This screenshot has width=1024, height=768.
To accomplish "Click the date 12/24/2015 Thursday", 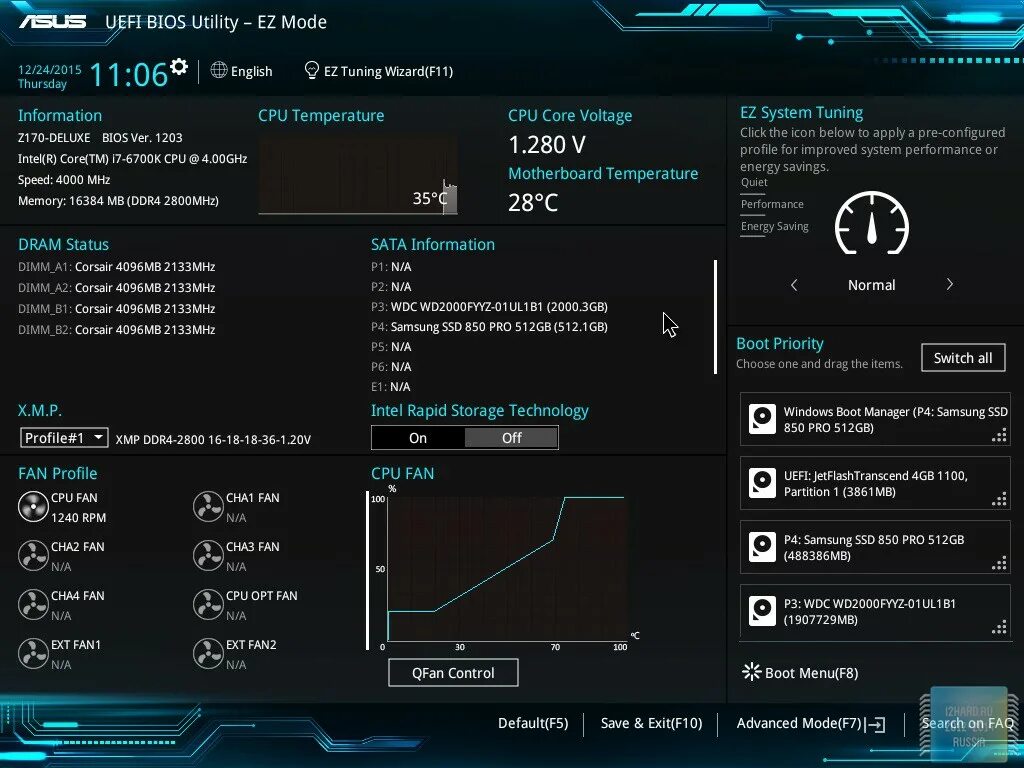I will point(50,76).
